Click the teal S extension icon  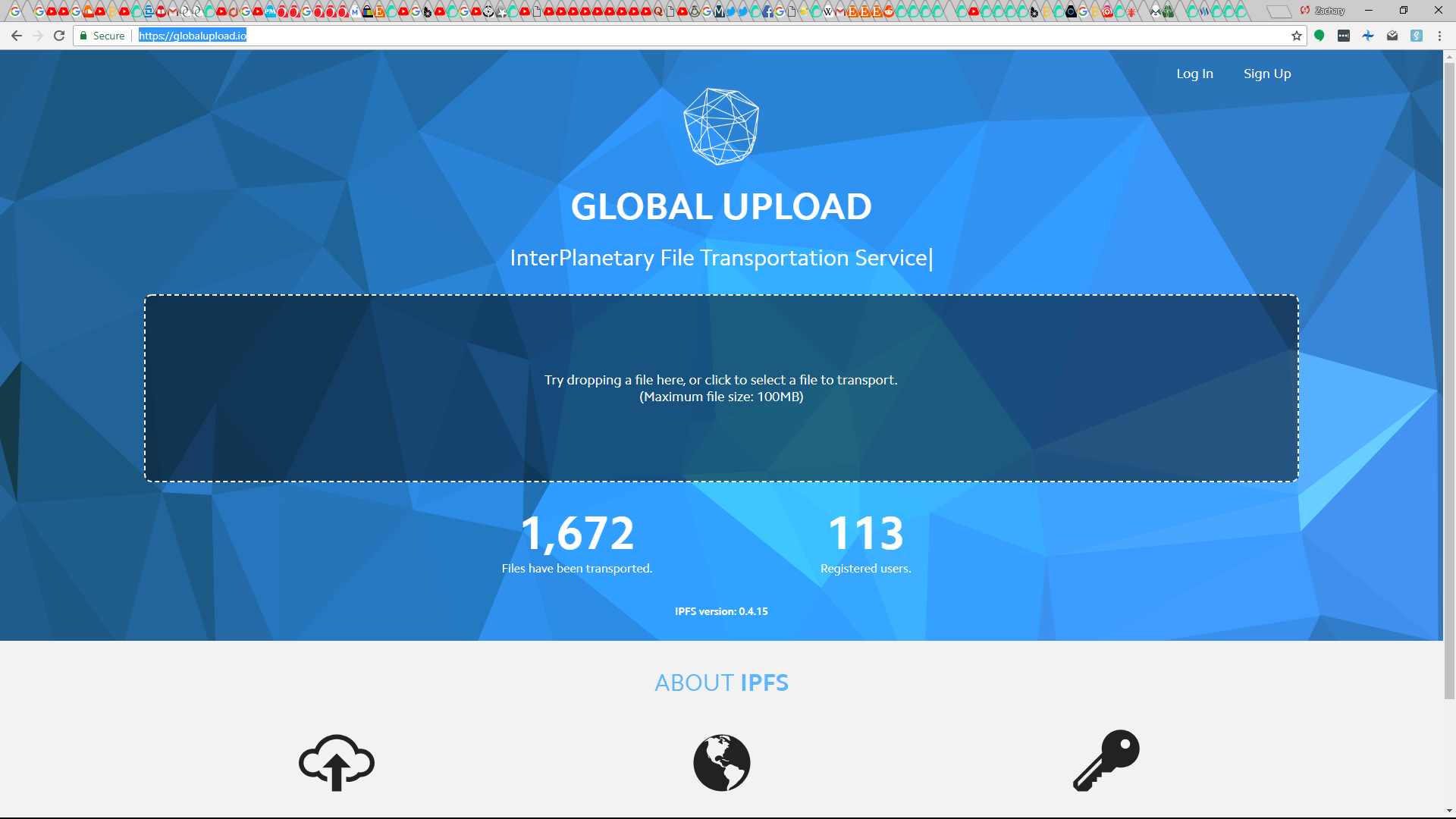pyautogui.click(x=1417, y=36)
